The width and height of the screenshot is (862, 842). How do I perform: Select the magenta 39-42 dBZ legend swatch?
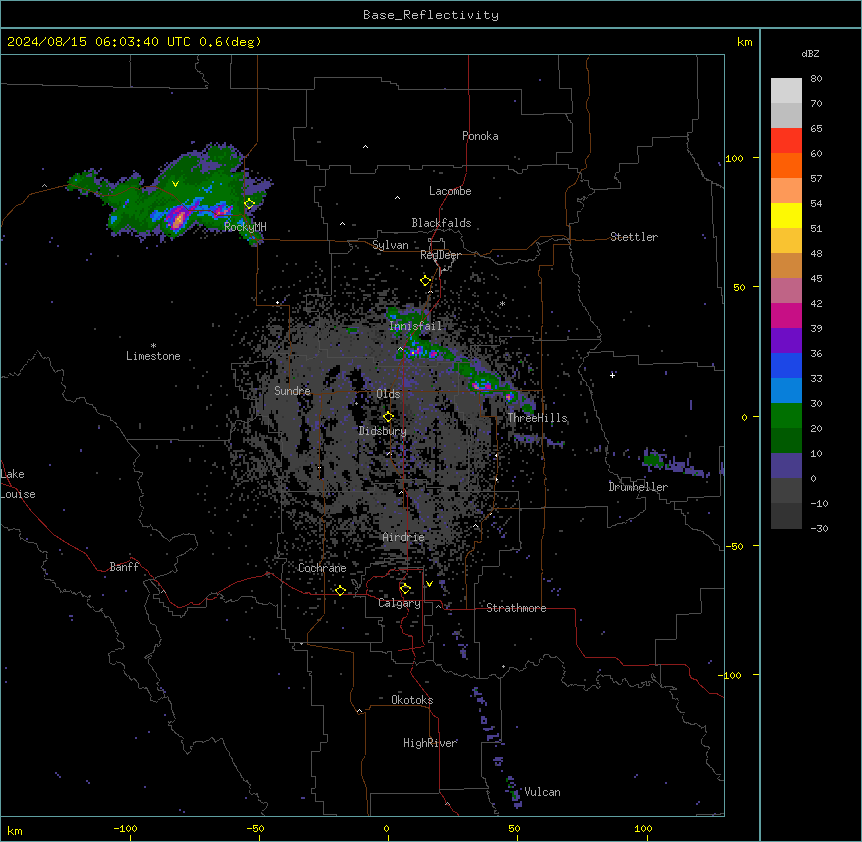786,315
